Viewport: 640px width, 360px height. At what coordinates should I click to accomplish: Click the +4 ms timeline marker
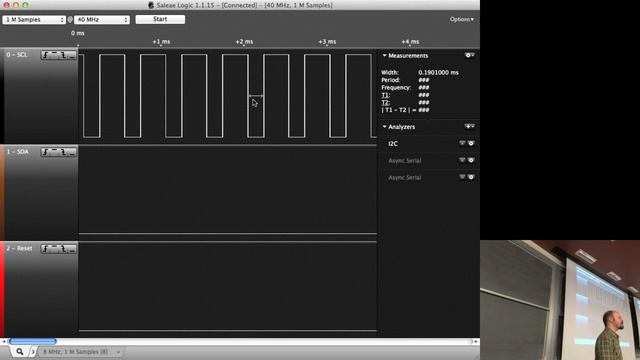coord(410,42)
